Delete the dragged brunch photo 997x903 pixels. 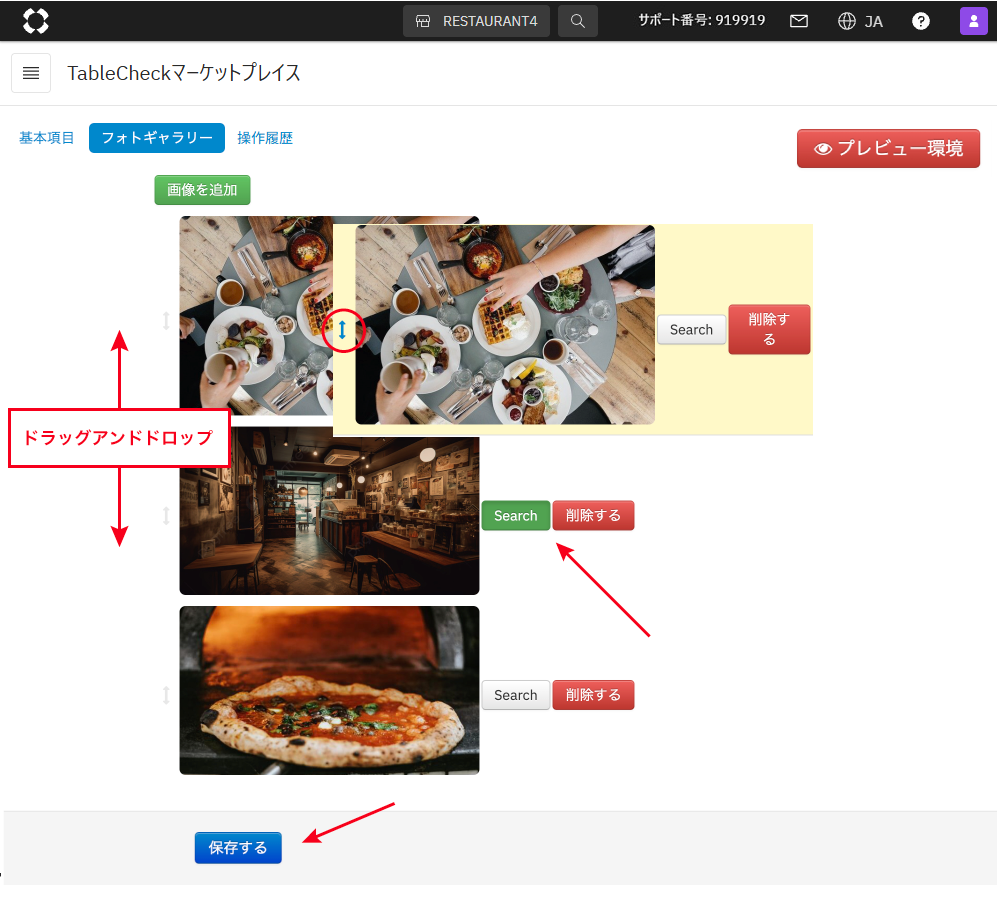click(769, 329)
